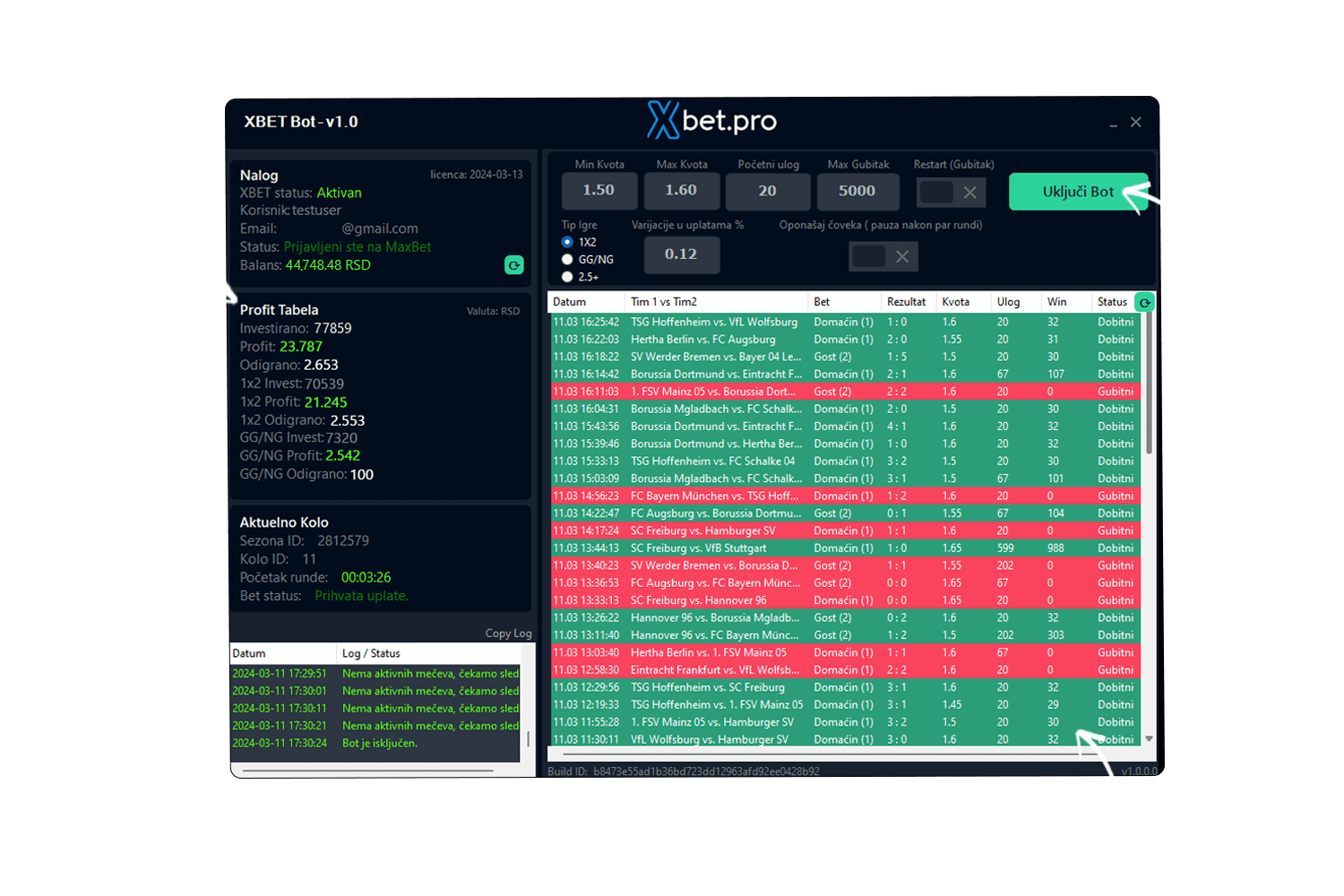This screenshot has width=1344, height=896.
Task: Toggle Oponašaj čoveka switch
Action: [883, 257]
